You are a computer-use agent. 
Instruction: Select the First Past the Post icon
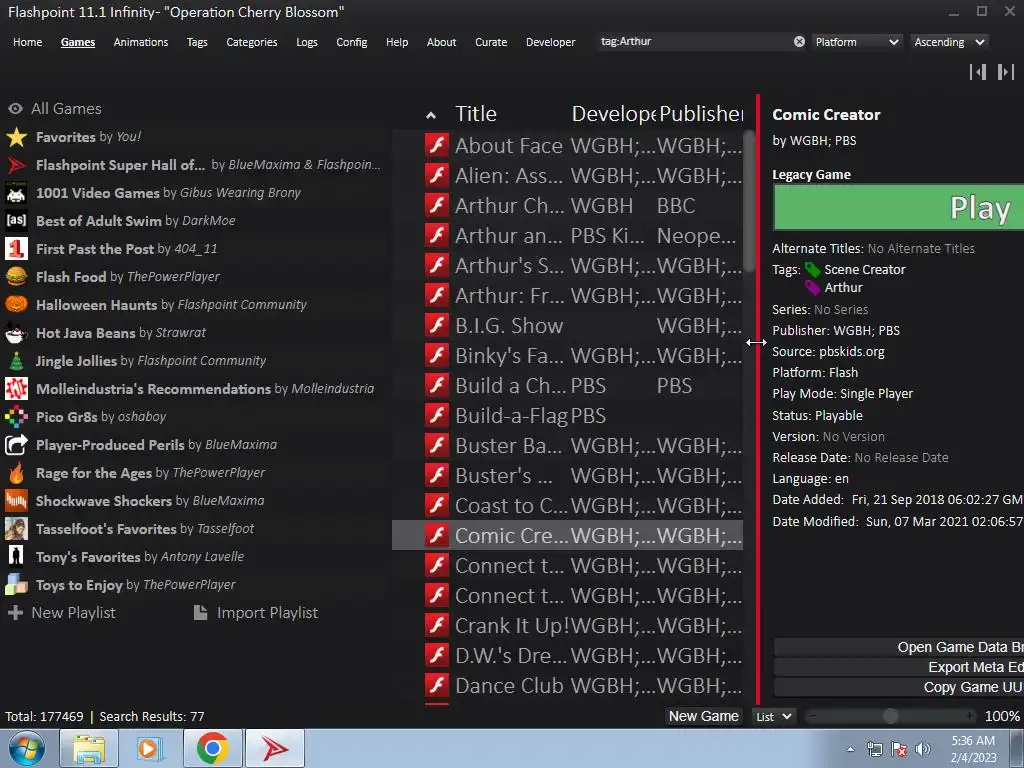(16, 248)
